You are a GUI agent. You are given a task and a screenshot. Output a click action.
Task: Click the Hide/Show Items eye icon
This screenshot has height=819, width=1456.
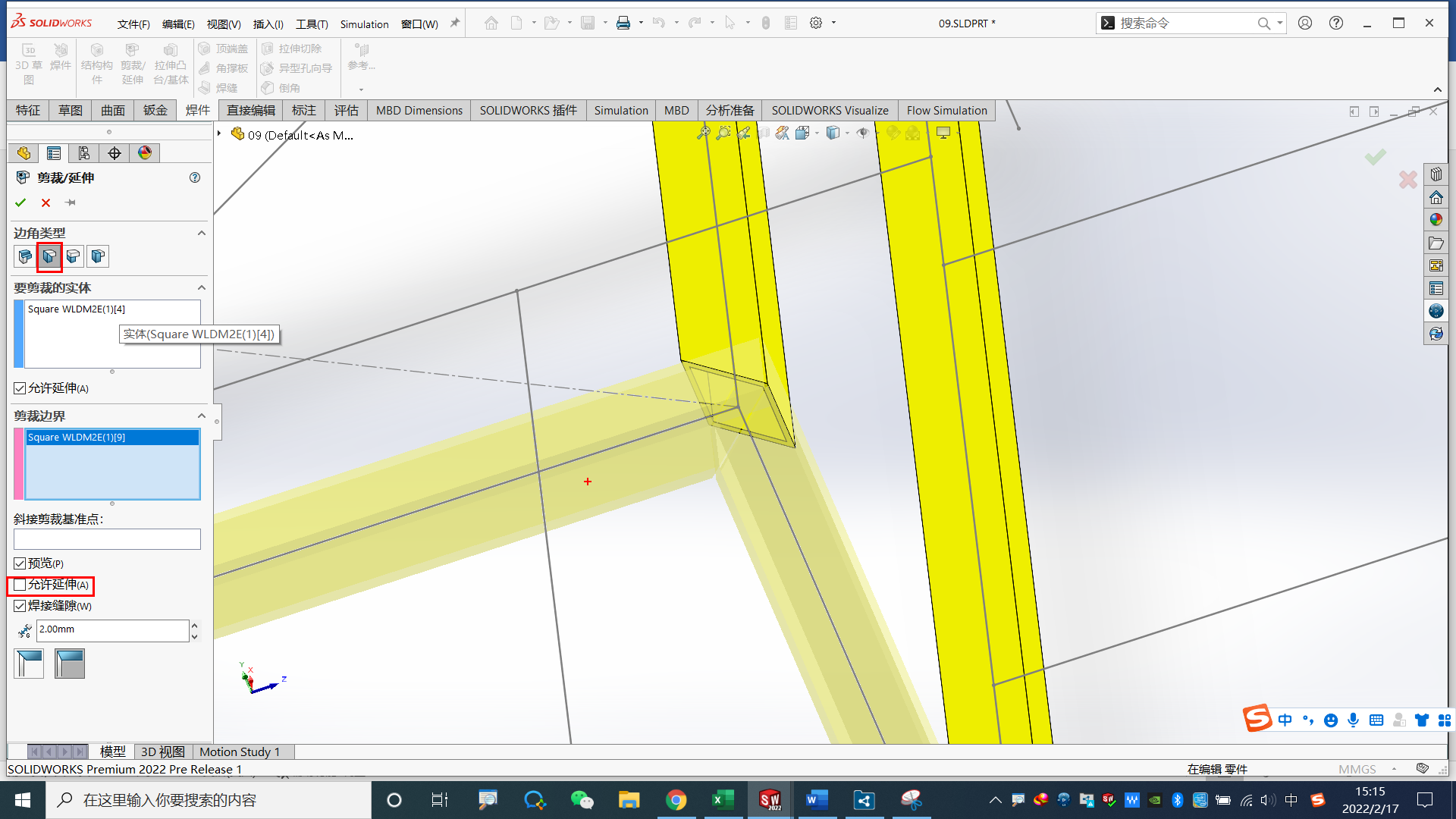pyautogui.click(x=862, y=133)
